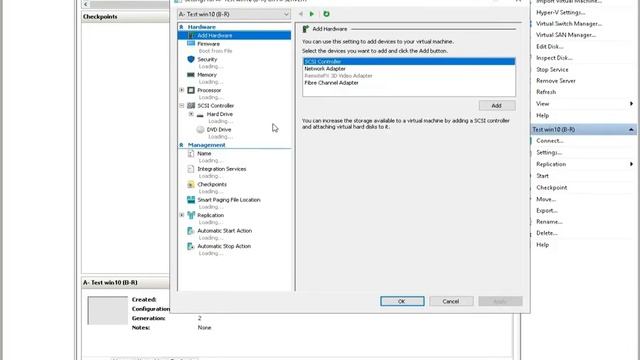The height and width of the screenshot is (360, 640).
Task: Click Rename in Actions pane
Action: coord(549,222)
